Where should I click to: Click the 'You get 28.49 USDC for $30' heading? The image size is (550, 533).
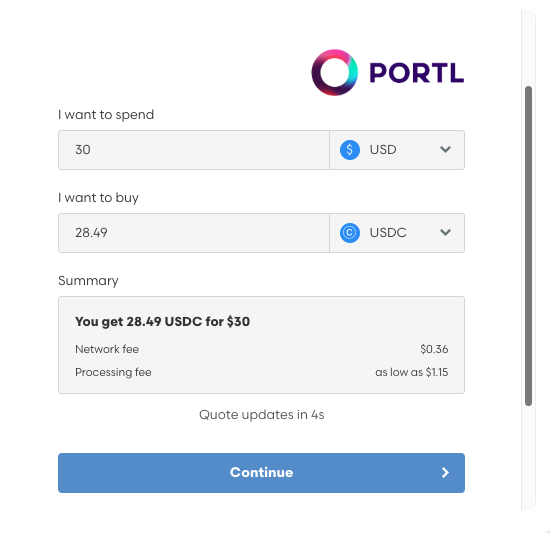(x=162, y=322)
